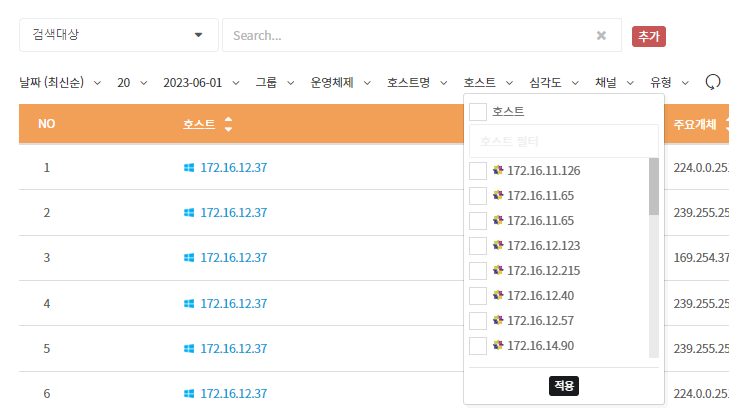The height and width of the screenshot is (412, 729).
Task: Check the 172.16.12.123 host checkbox
Action: 478,246
